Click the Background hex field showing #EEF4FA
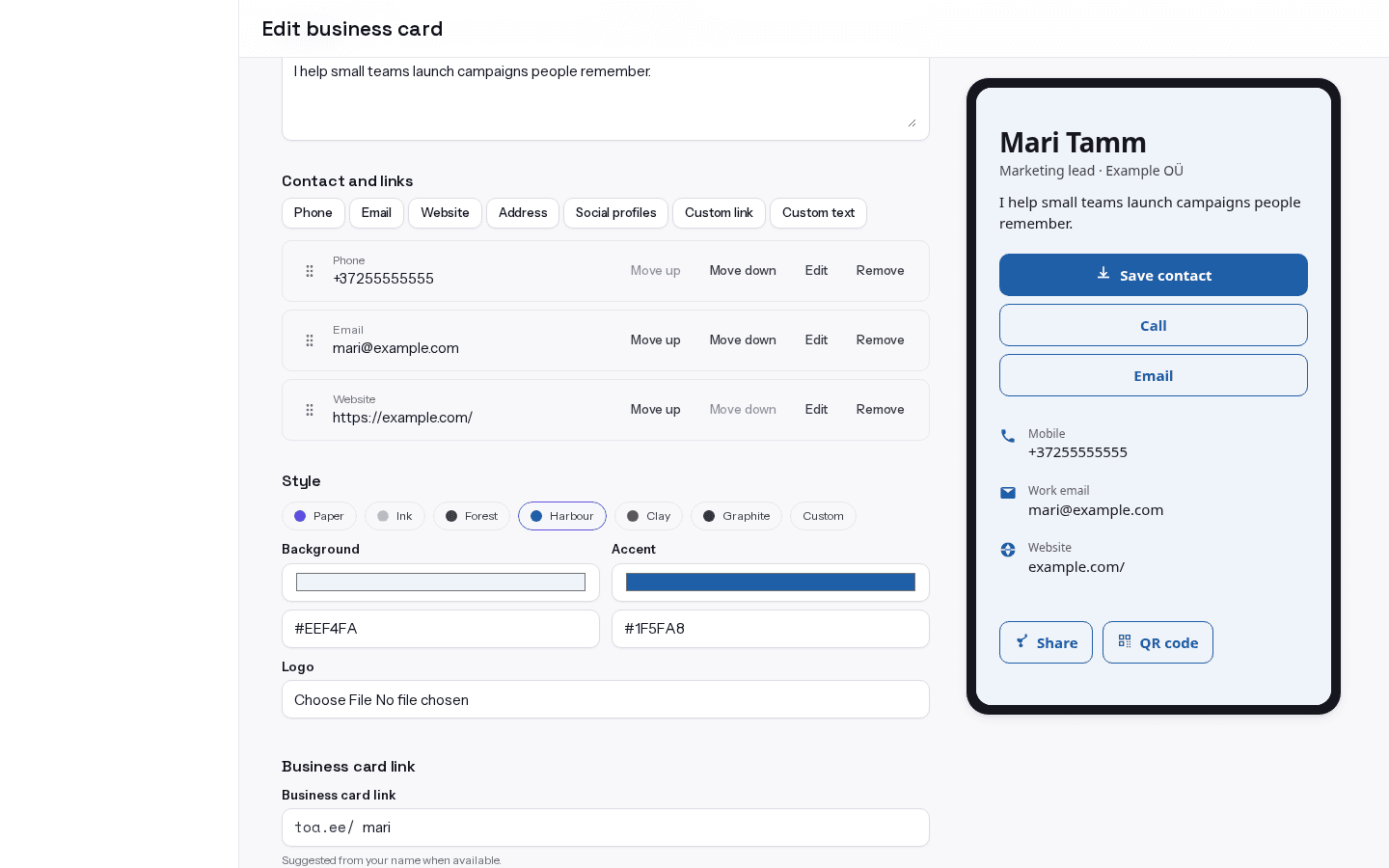Image resolution: width=1389 pixels, height=868 pixels. [441, 629]
